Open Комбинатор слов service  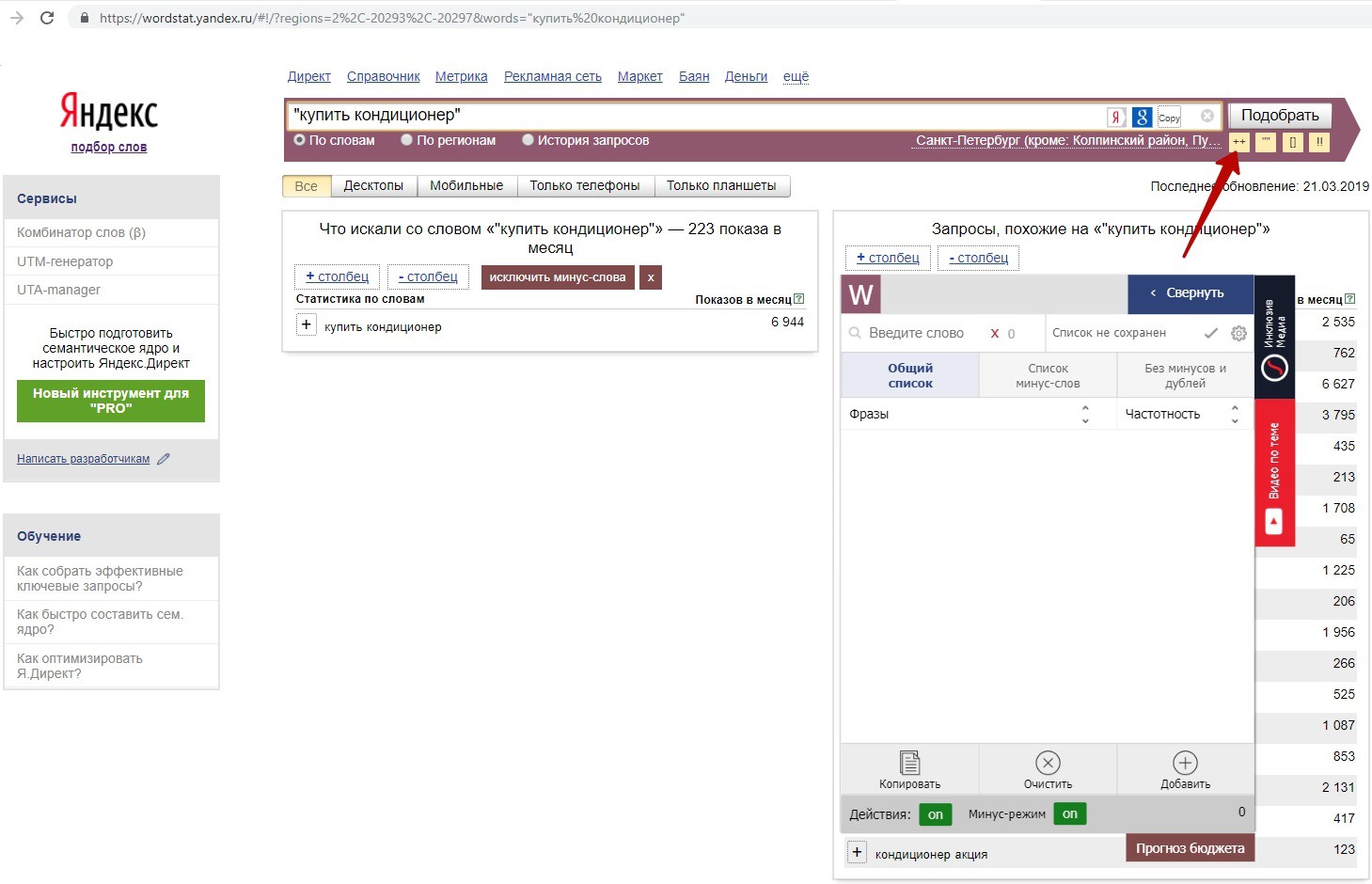81,232
